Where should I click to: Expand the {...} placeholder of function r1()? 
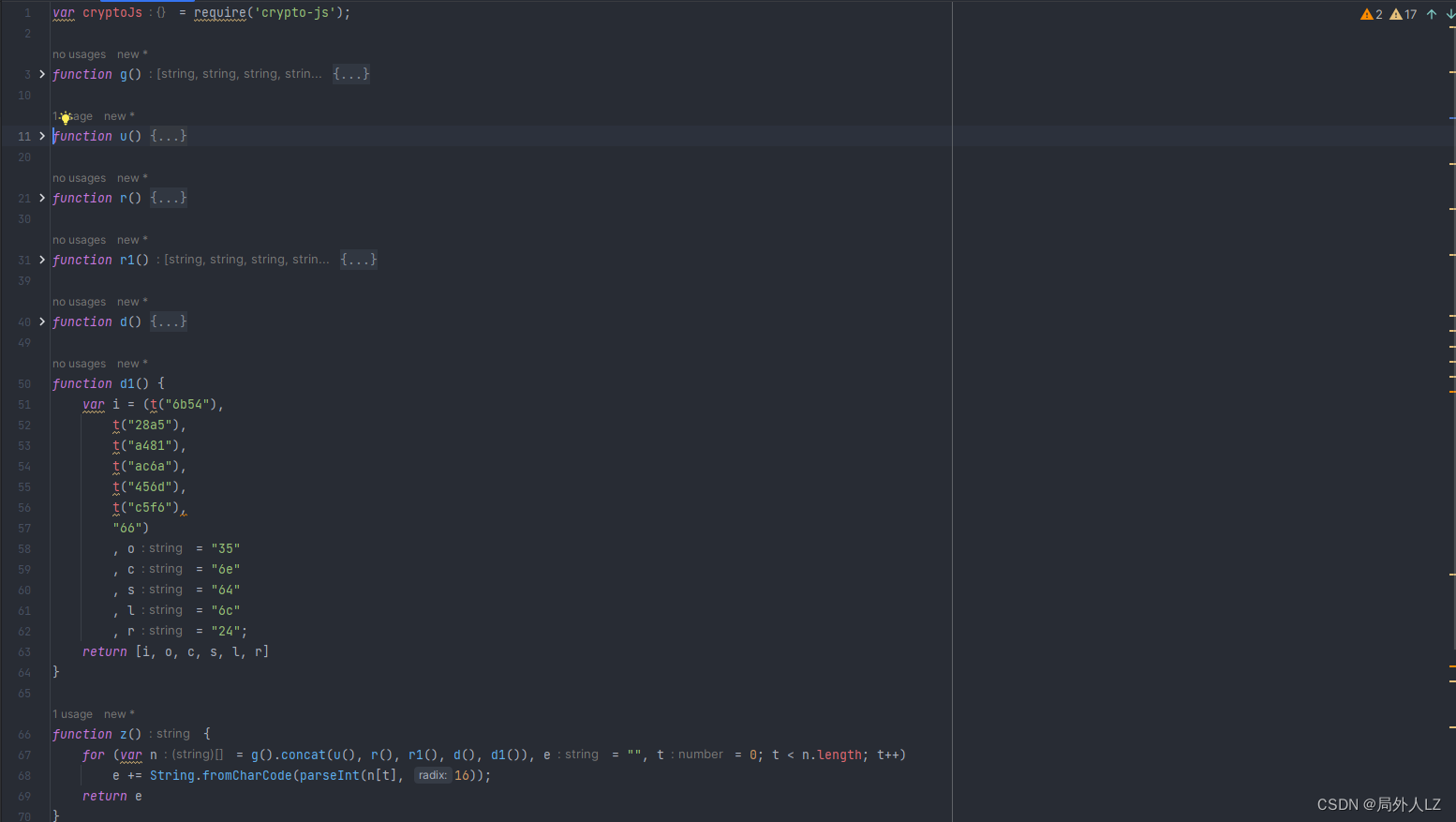tap(359, 260)
